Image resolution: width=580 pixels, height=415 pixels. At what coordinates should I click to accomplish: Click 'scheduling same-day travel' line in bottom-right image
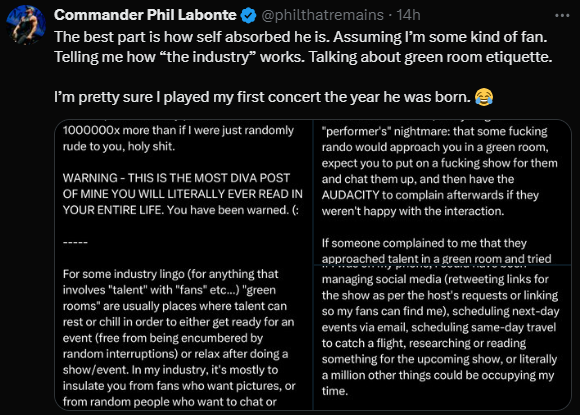439,327
